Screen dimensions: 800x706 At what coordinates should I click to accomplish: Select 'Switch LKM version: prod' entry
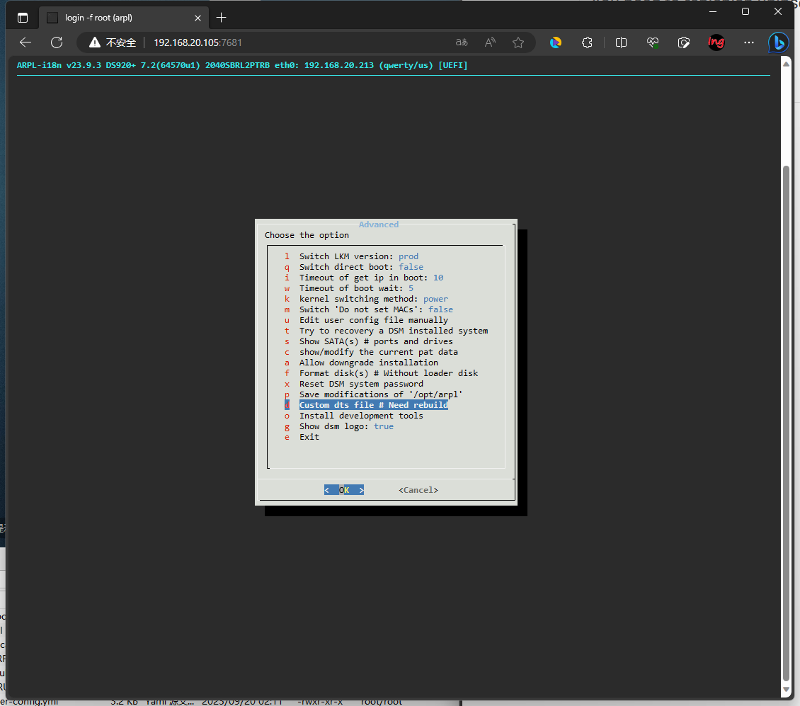click(358, 257)
